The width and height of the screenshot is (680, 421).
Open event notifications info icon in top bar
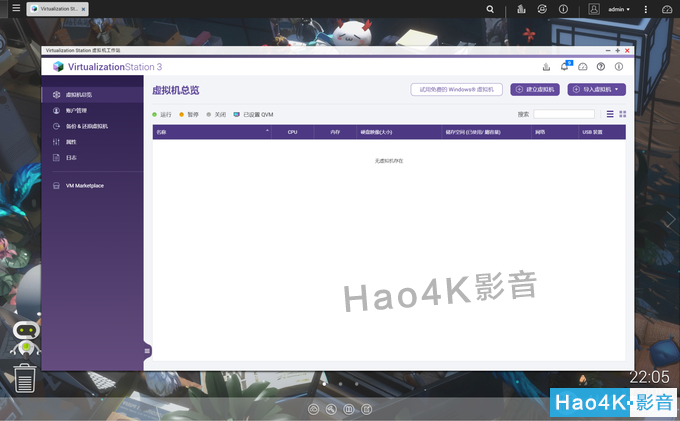tap(563, 9)
